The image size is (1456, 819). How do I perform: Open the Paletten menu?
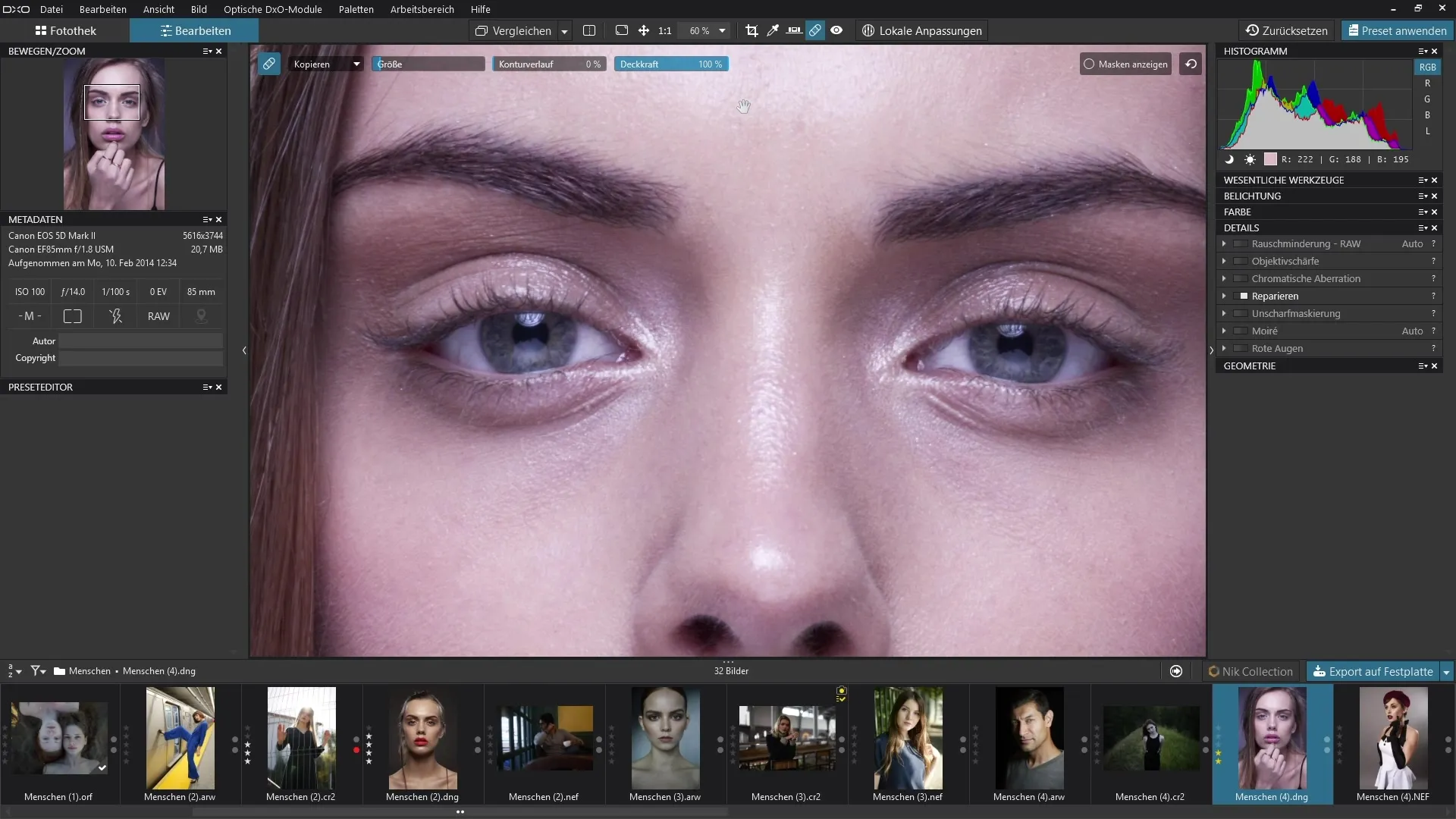[x=356, y=9]
